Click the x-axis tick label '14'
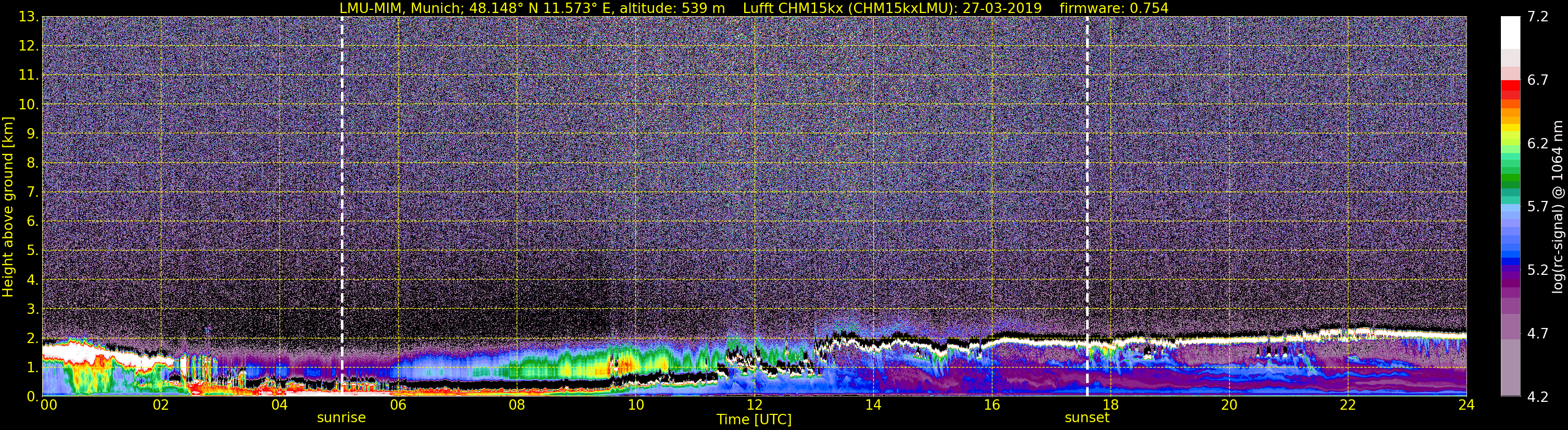This screenshot has width=1568, height=430. (x=873, y=405)
